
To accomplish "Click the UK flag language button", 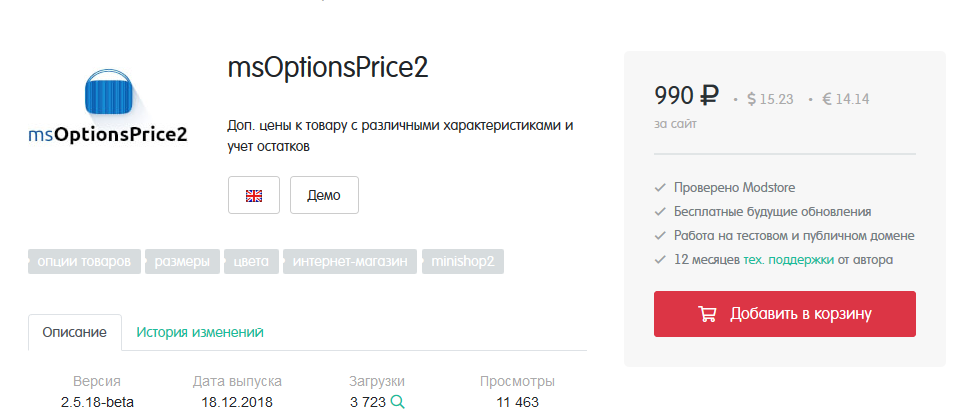I will [x=254, y=195].
